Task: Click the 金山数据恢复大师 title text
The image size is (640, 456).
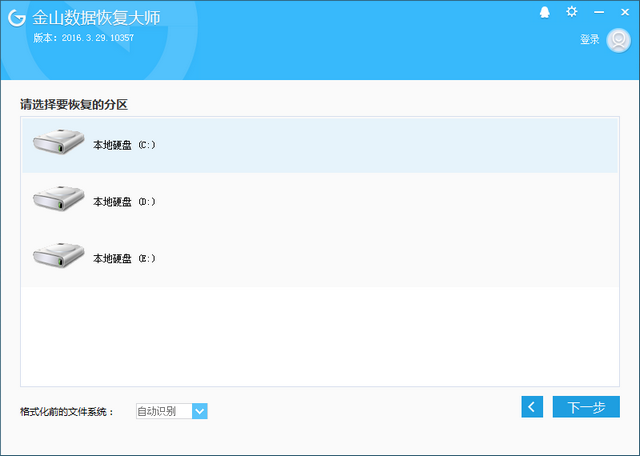Action: (96, 18)
